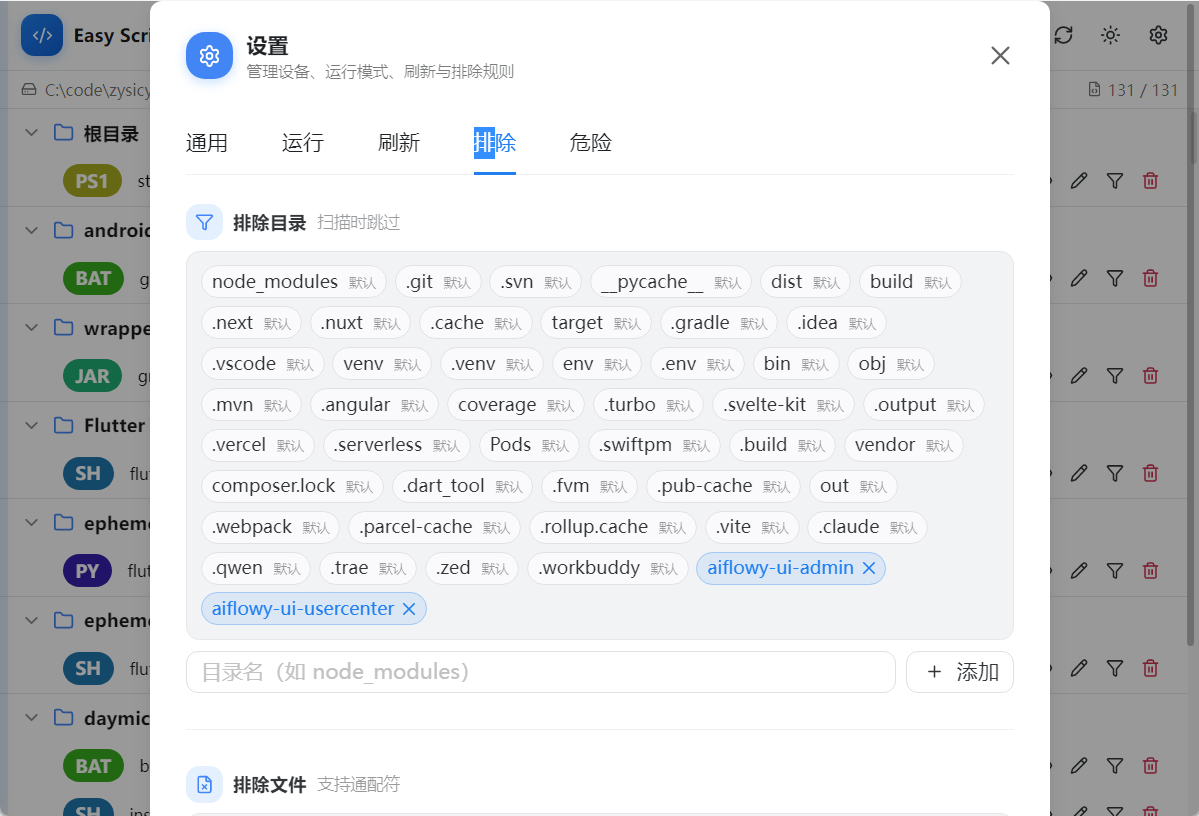The image size is (1199, 816).
Task: Click the .workbuddy tag
Action: click(x=608, y=568)
